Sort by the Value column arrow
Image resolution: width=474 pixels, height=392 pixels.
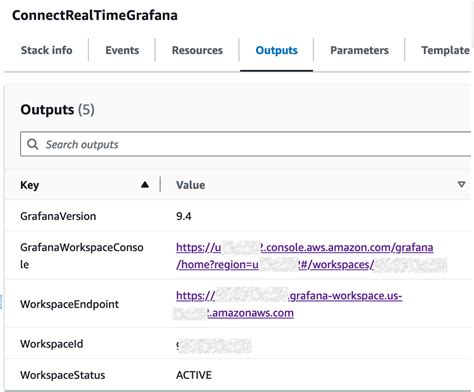click(x=461, y=184)
